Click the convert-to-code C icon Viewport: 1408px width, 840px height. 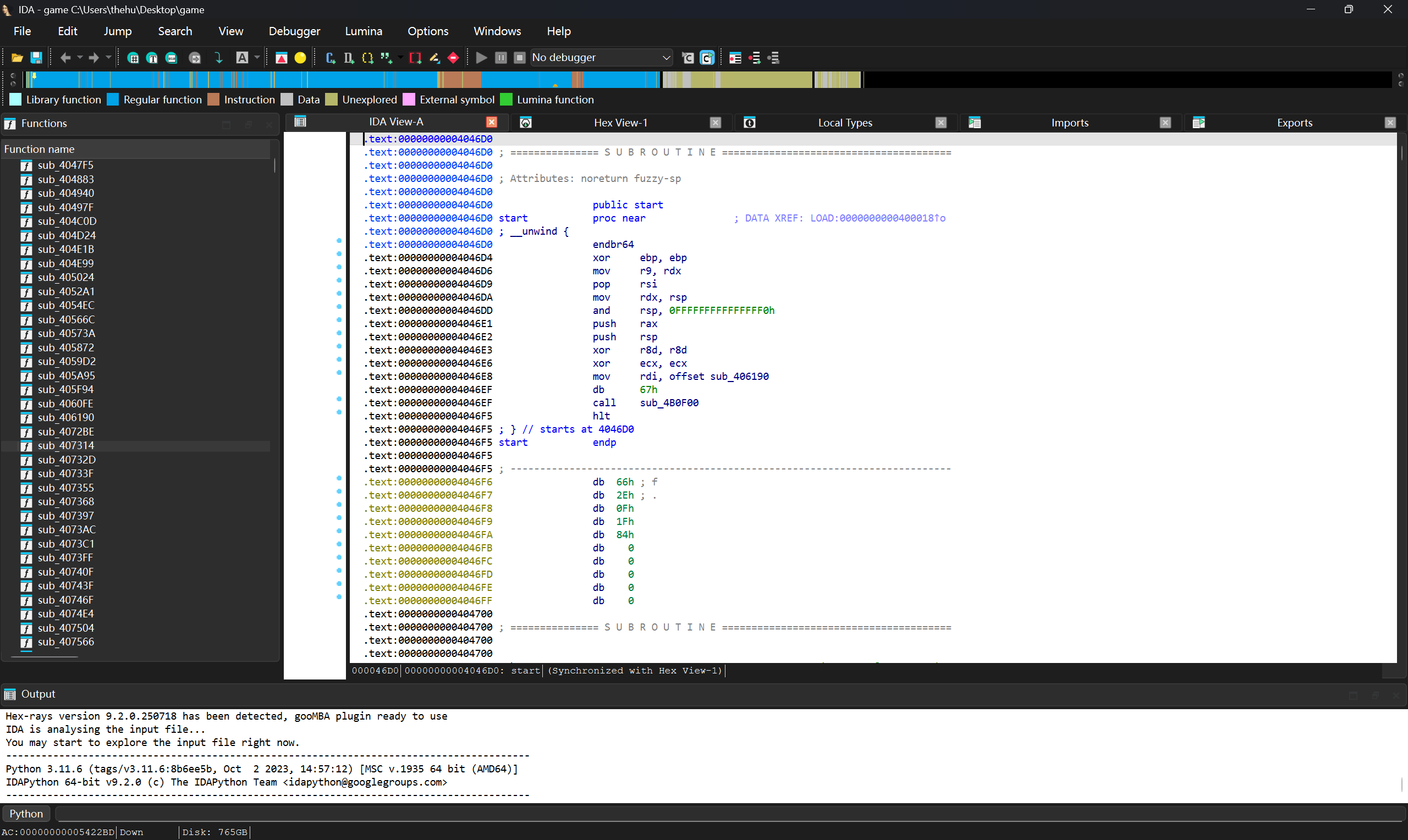point(331,58)
